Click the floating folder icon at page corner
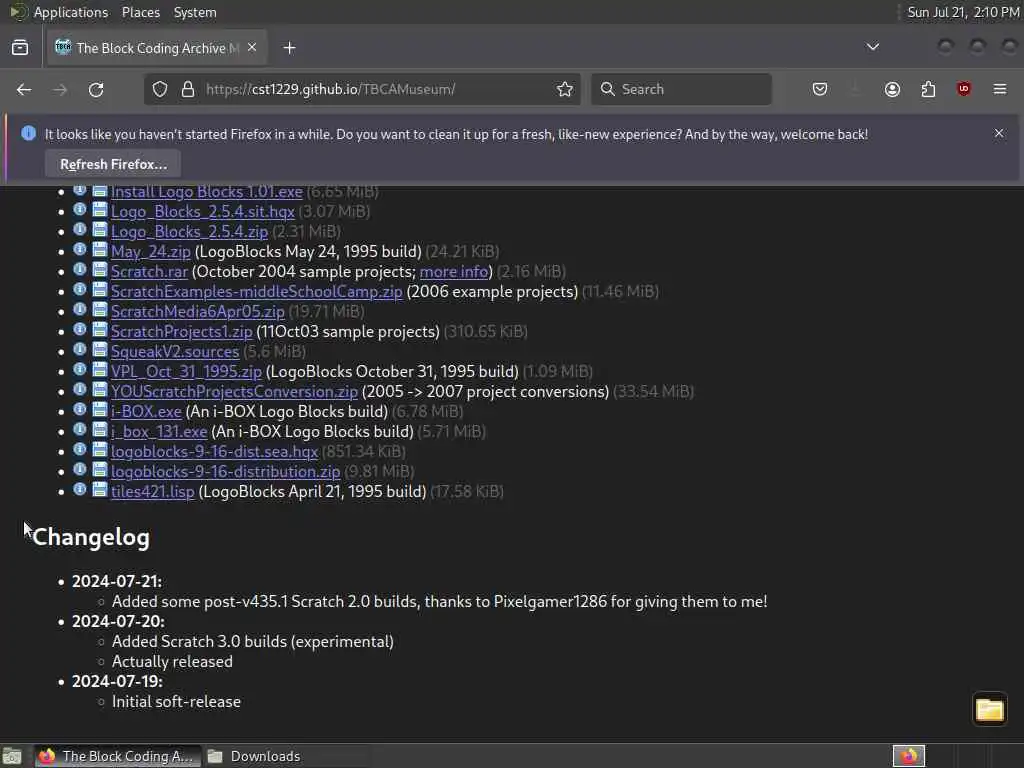The image size is (1024, 768). [x=989, y=709]
